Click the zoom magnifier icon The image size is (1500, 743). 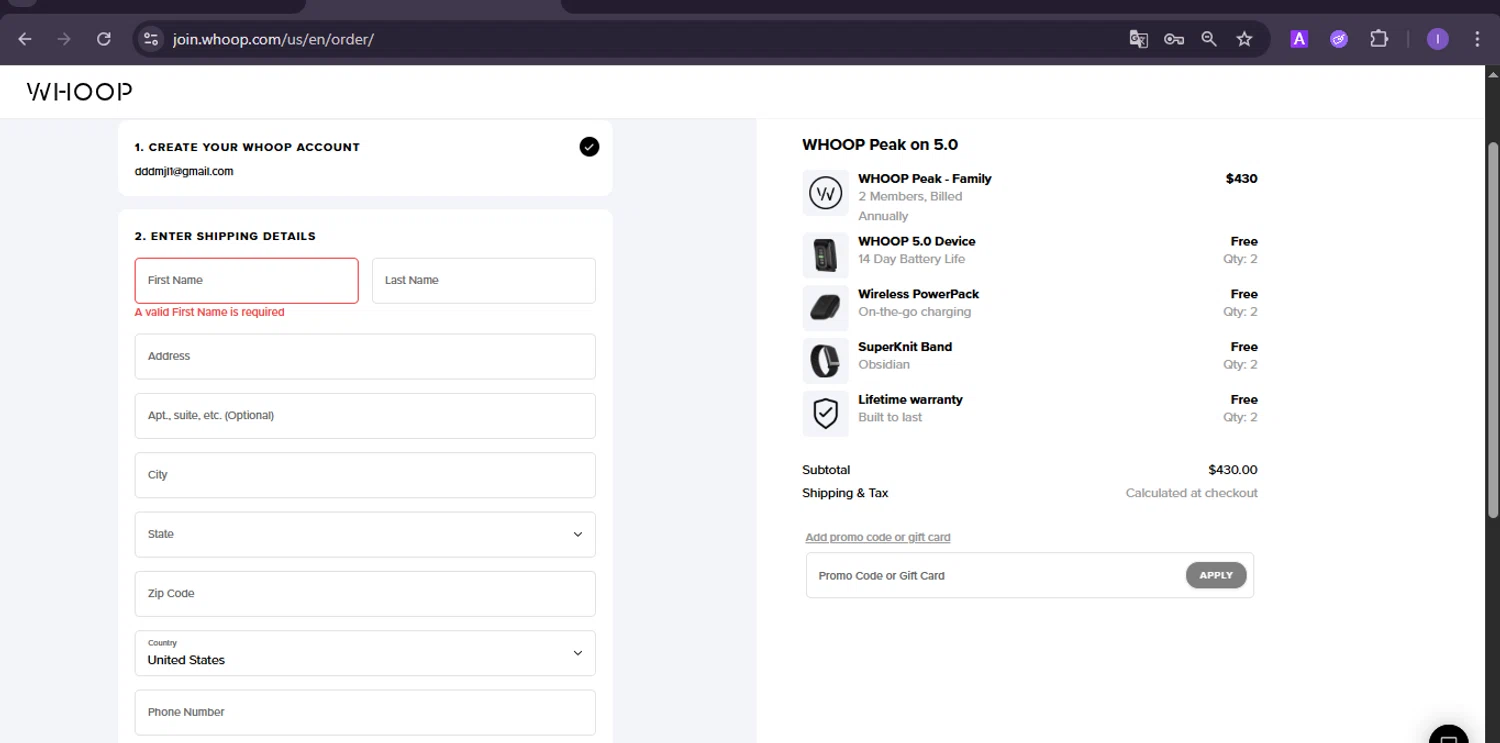point(1209,39)
